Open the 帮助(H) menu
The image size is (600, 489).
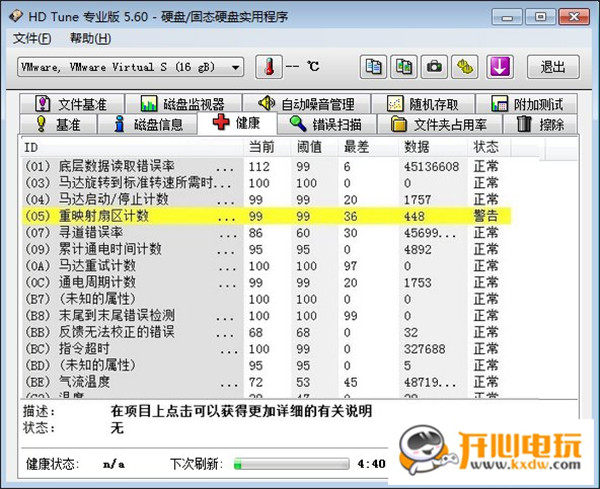pyautogui.click(x=88, y=38)
